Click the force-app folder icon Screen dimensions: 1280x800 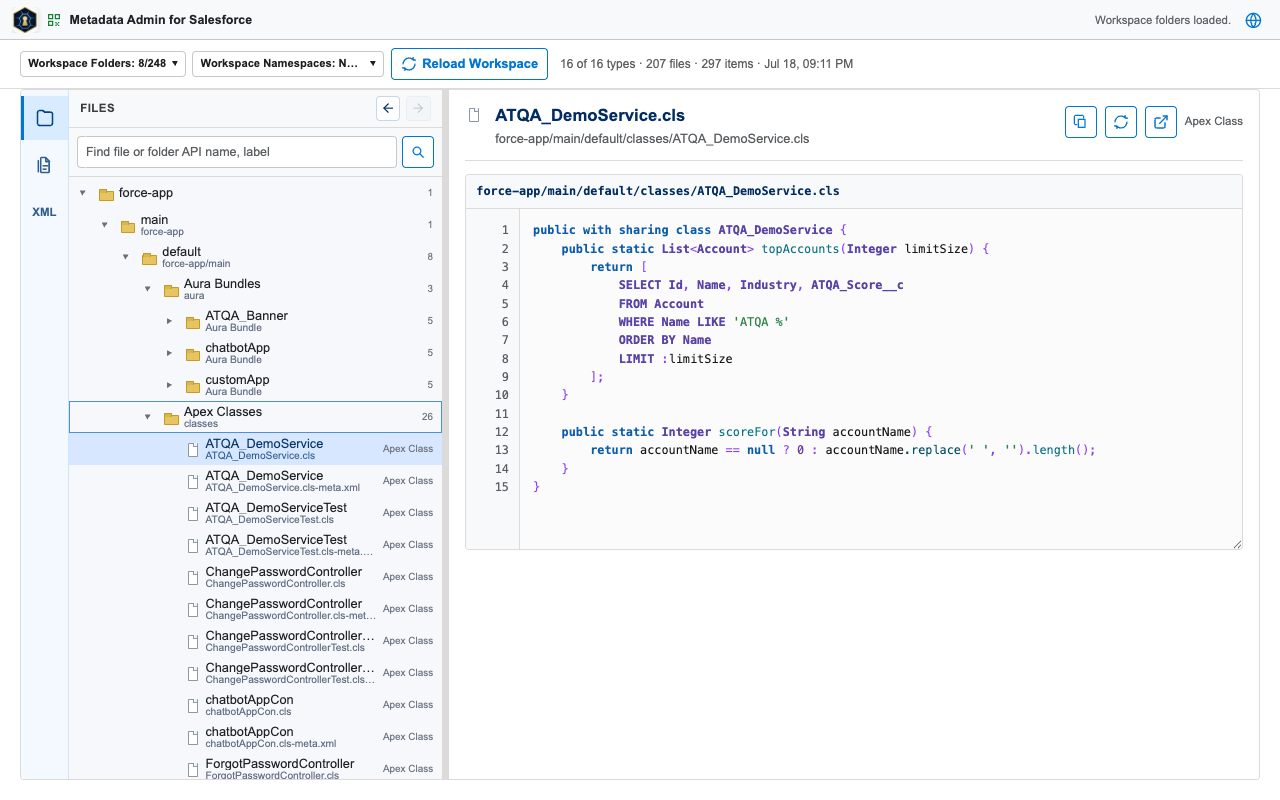tap(106, 194)
